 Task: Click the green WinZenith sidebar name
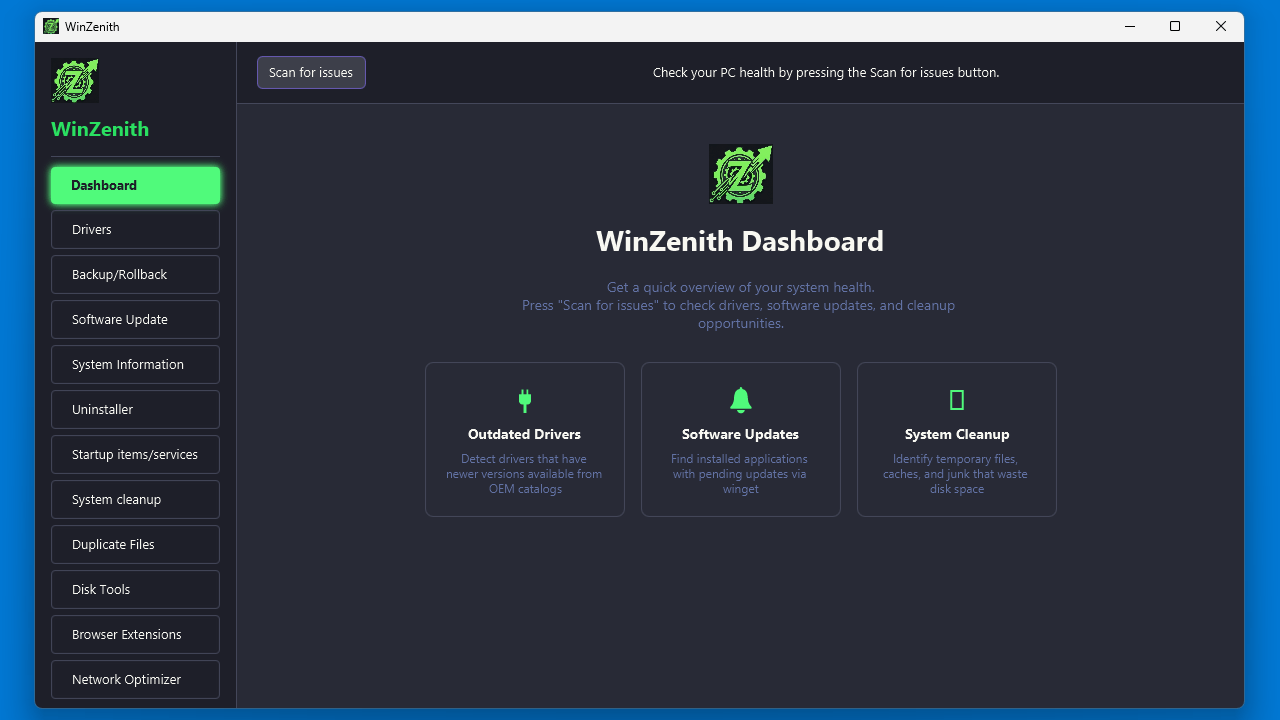pyautogui.click(x=100, y=129)
